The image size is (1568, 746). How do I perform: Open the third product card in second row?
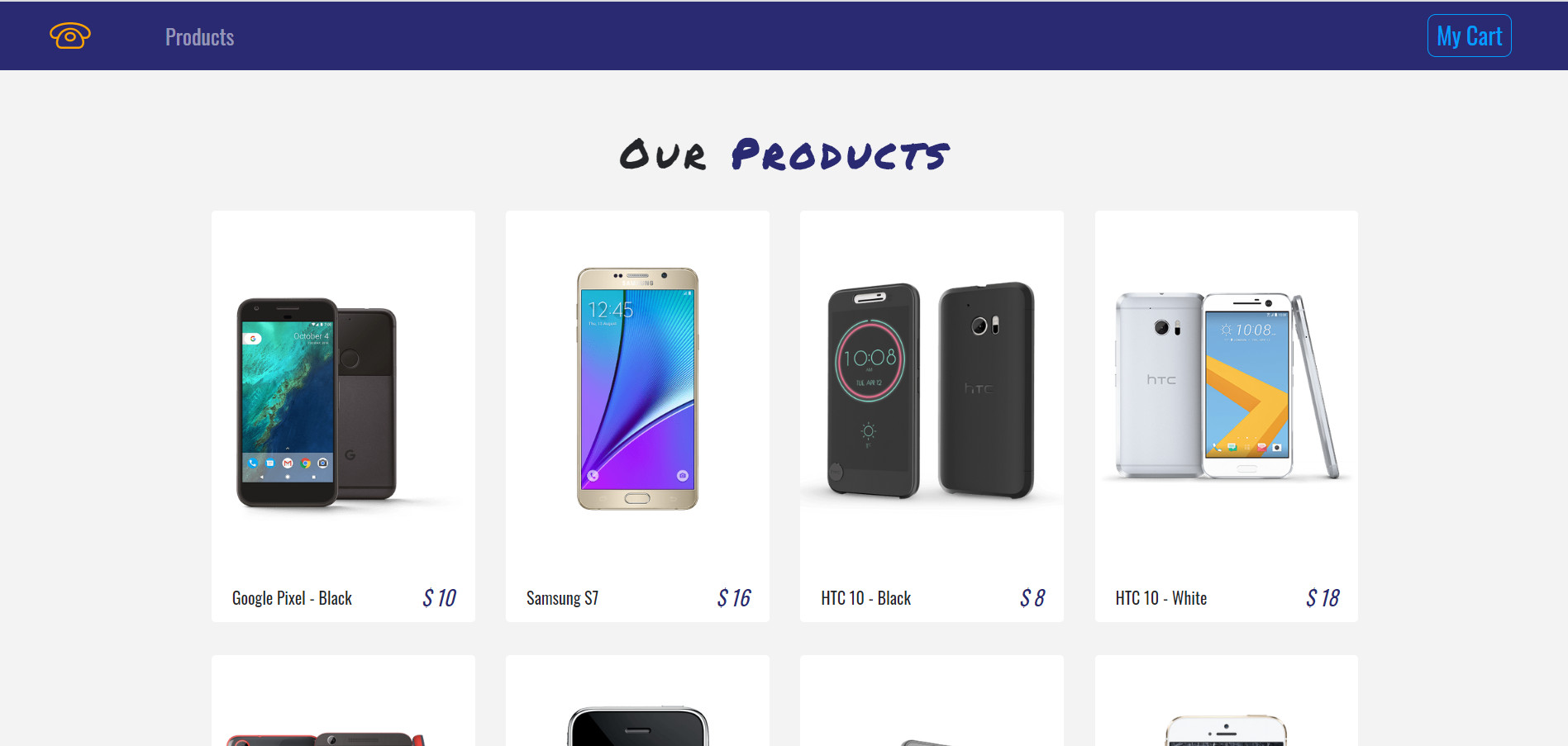tap(932, 701)
